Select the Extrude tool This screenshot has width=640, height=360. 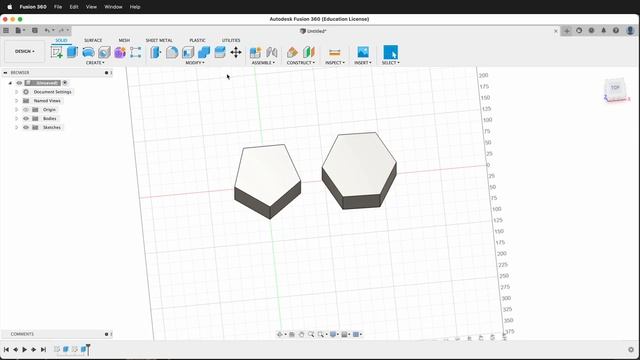(72, 52)
